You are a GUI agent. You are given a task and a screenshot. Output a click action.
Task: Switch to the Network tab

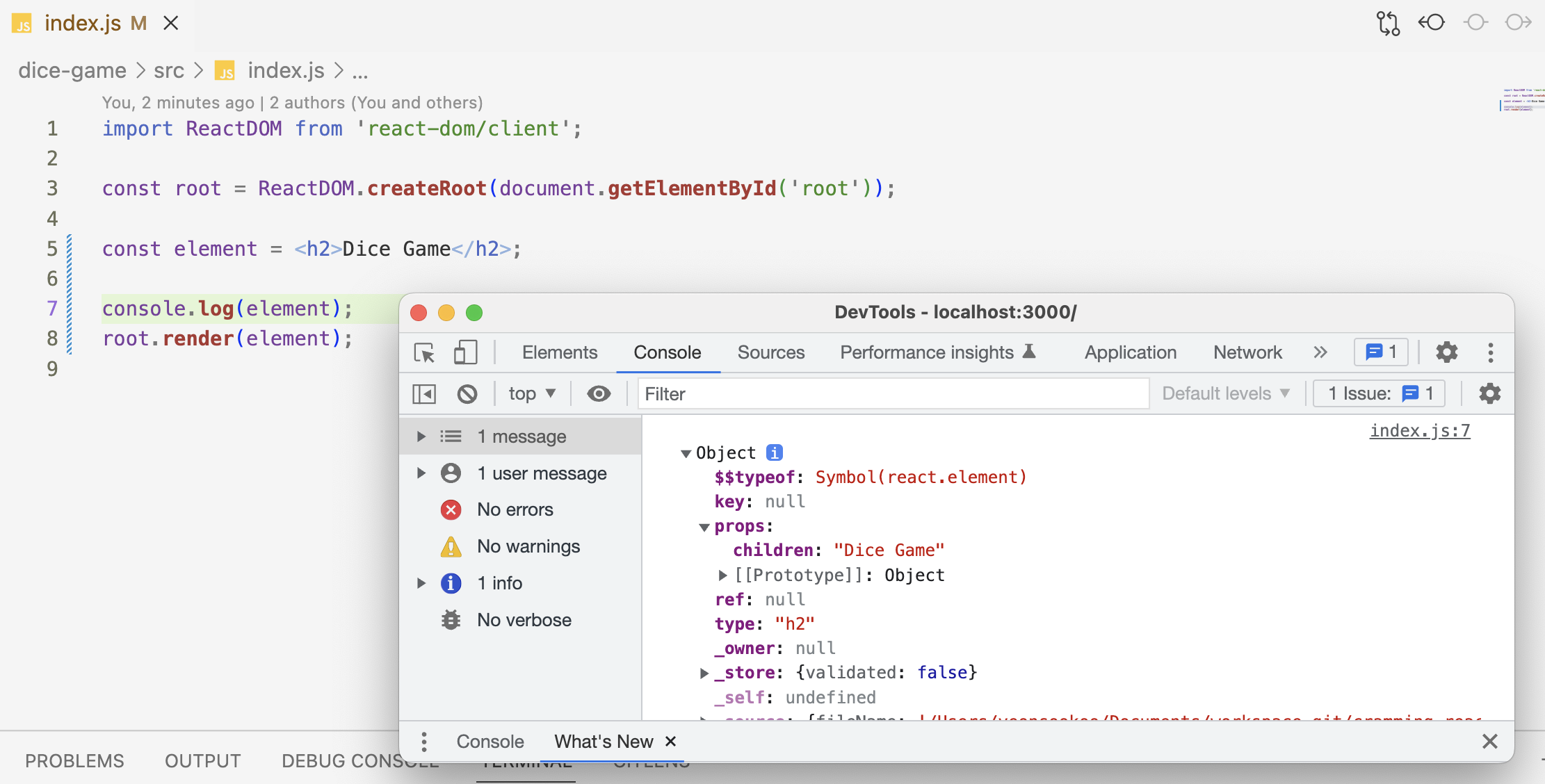click(1247, 352)
